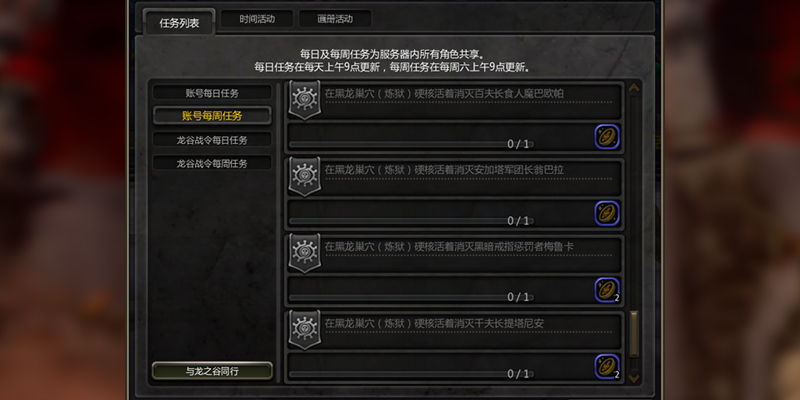This screenshot has width=800, height=400.
Task: Click the 梅鲁卡 quest progress bar
Action: (411, 297)
